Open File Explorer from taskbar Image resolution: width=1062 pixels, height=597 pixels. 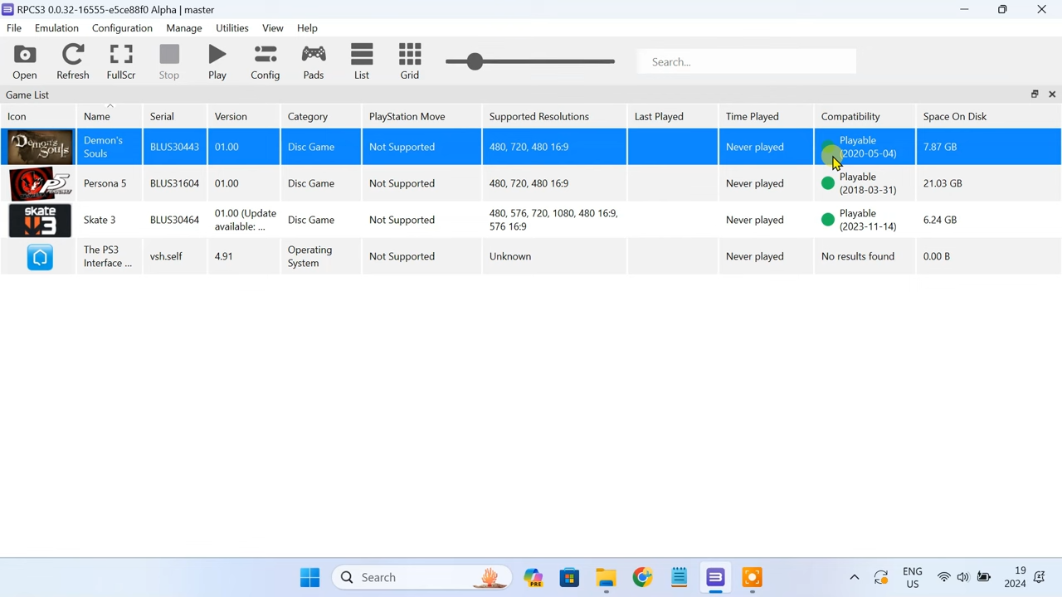pyautogui.click(x=606, y=577)
